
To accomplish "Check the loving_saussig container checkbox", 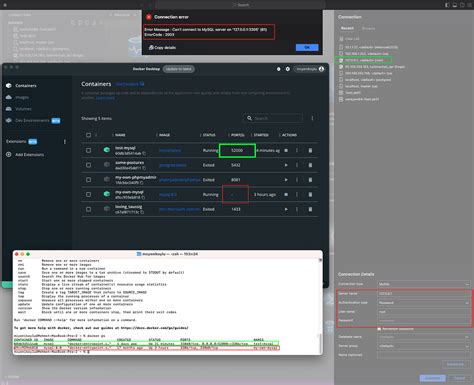I will coord(88,209).
